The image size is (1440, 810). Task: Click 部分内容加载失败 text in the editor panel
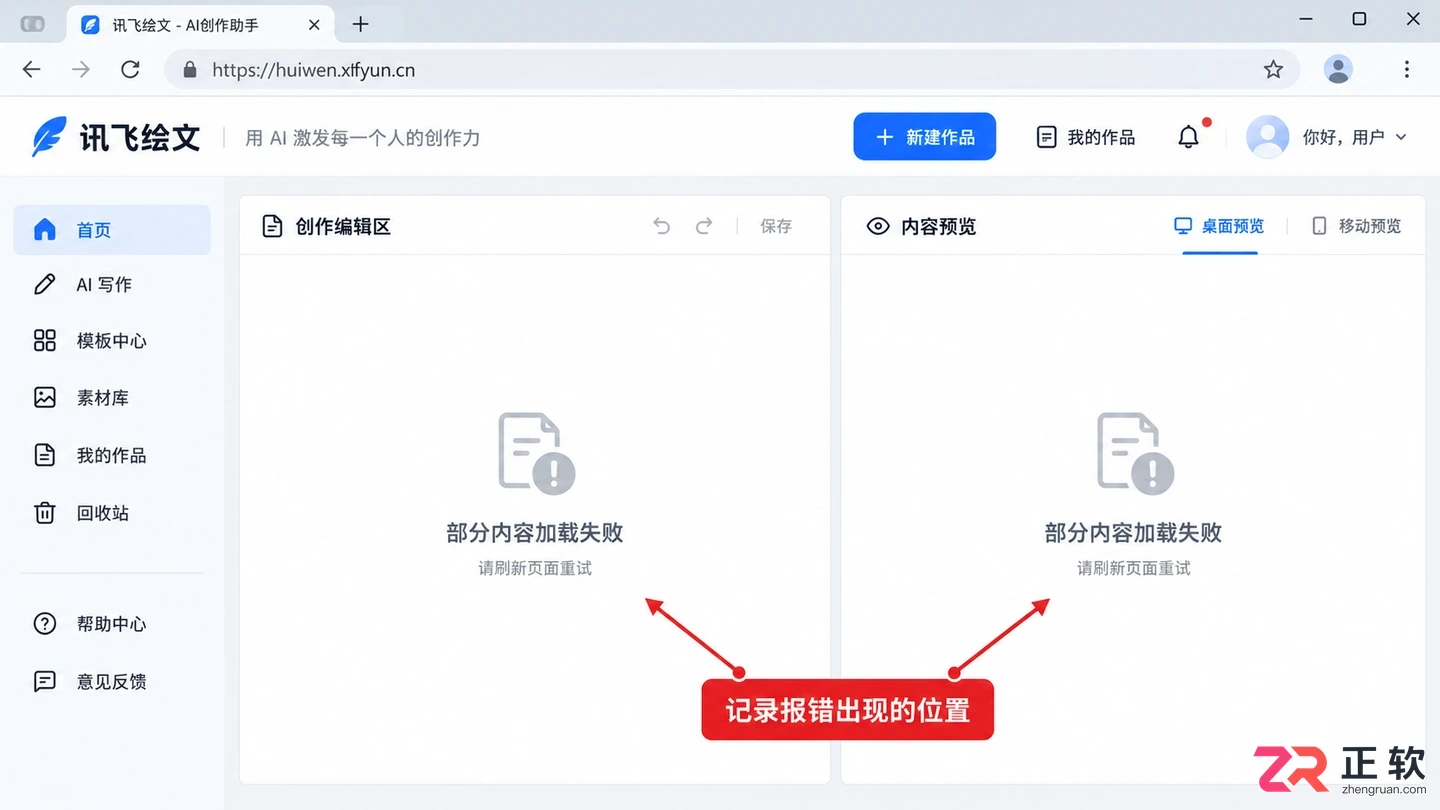(535, 533)
